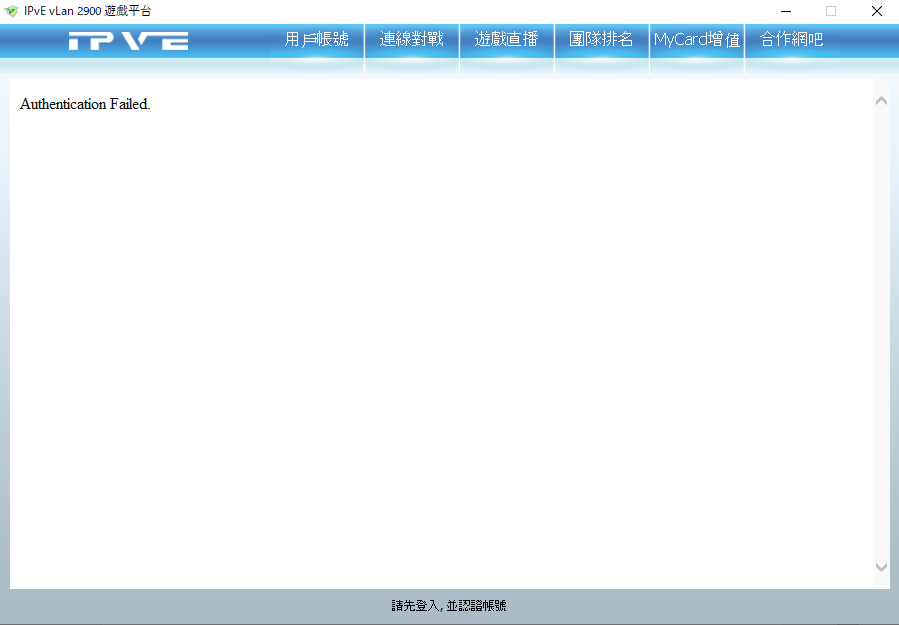
Task: Maximize the IPvE vLan window
Action: click(x=831, y=11)
